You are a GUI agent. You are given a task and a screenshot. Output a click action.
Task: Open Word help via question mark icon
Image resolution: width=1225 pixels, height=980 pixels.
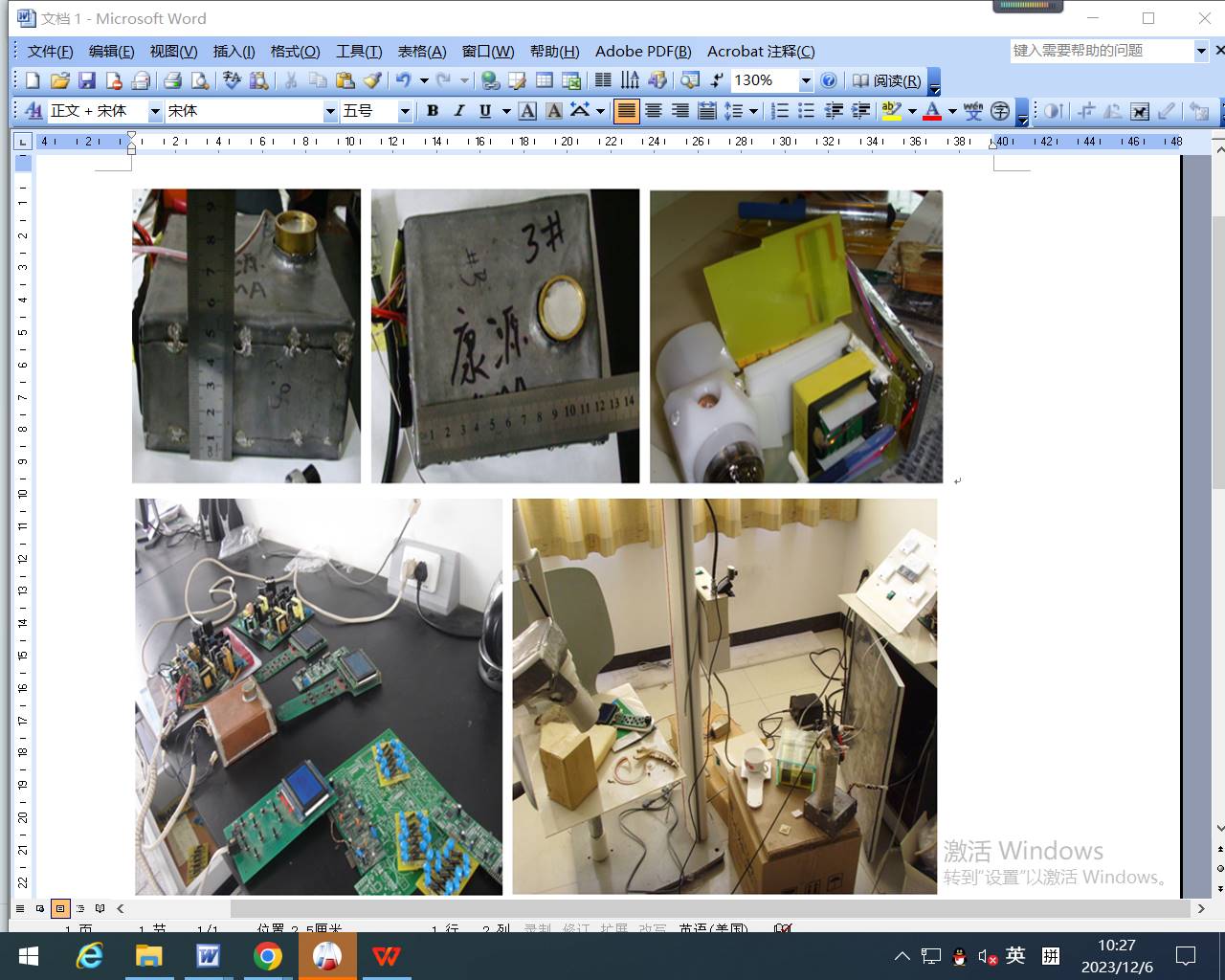(x=829, y=81)
